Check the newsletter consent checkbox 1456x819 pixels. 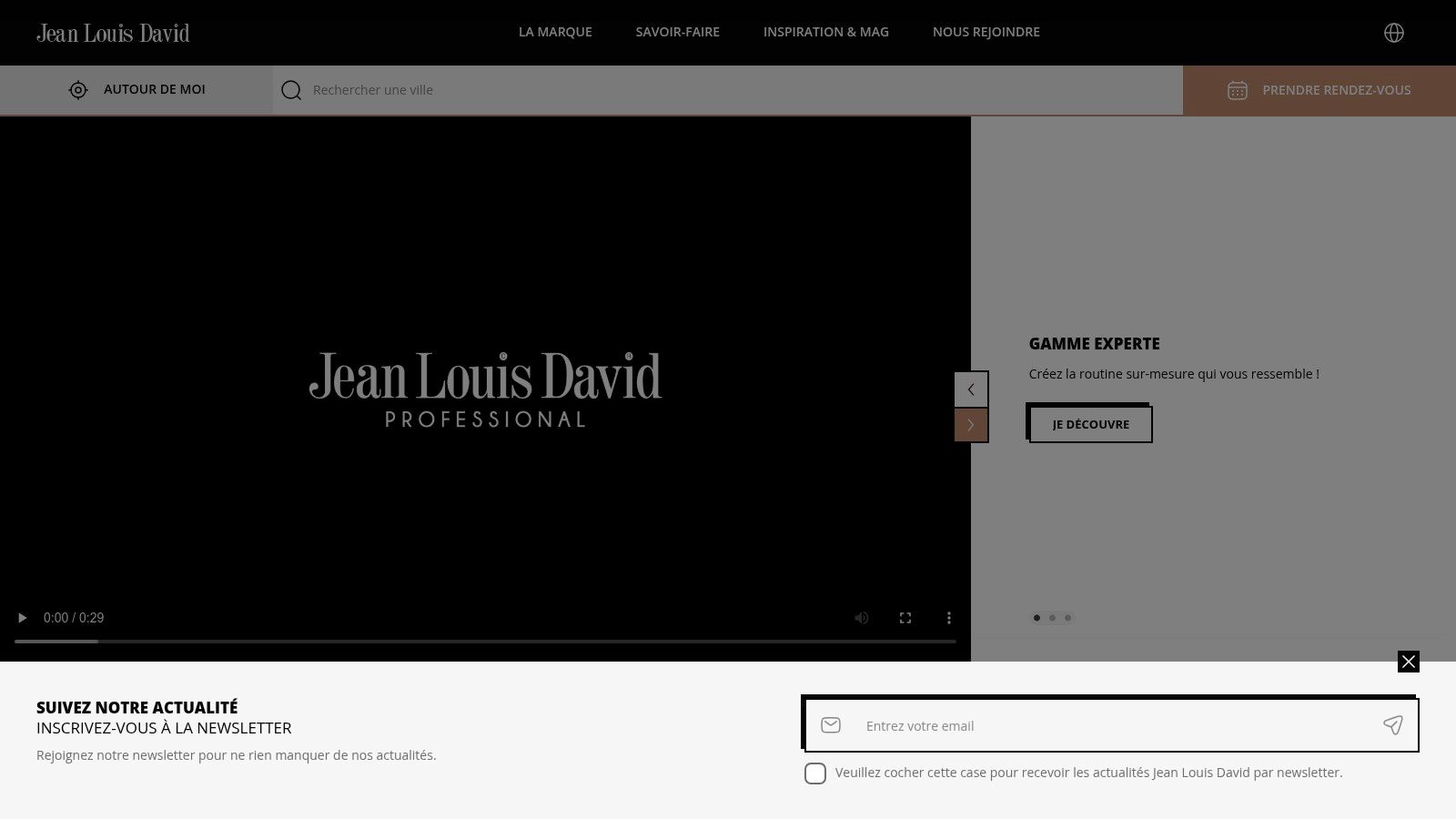click(x=815, y=773)
